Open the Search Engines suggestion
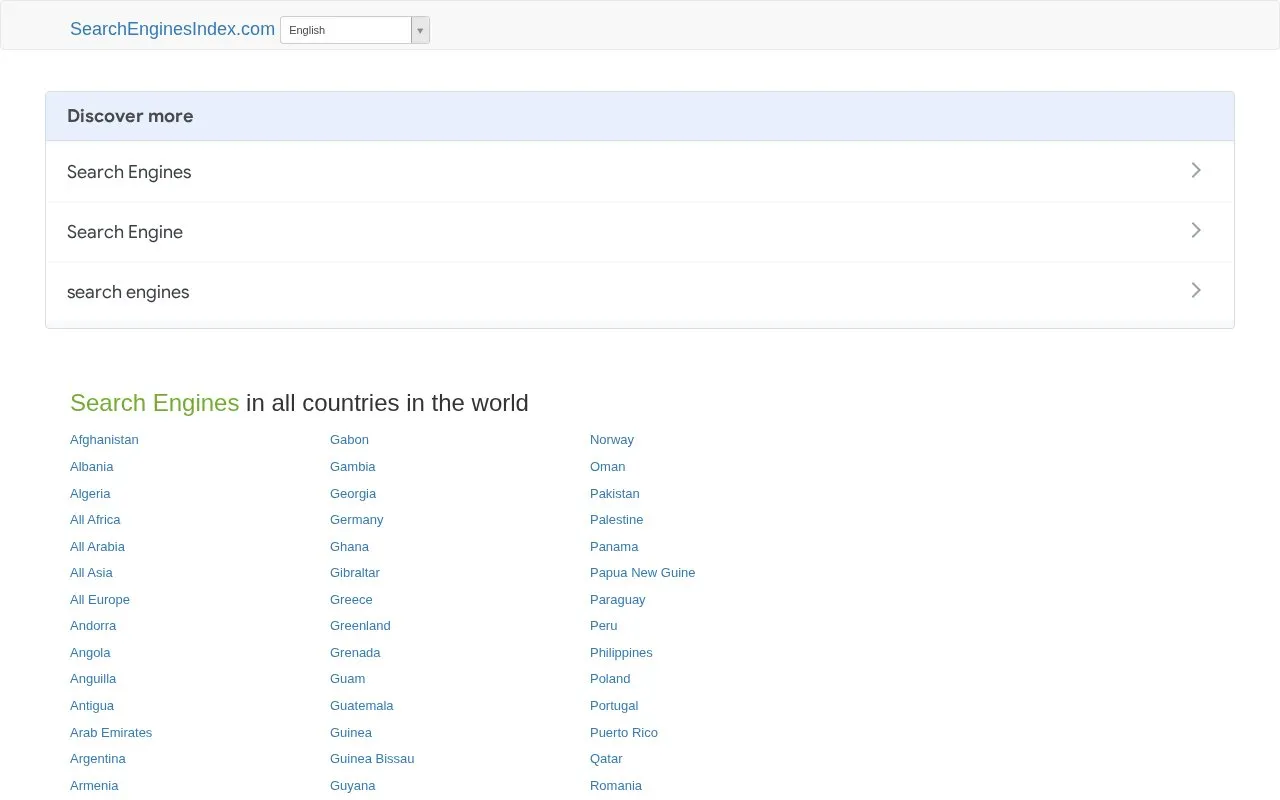 [x=640, y=171]
